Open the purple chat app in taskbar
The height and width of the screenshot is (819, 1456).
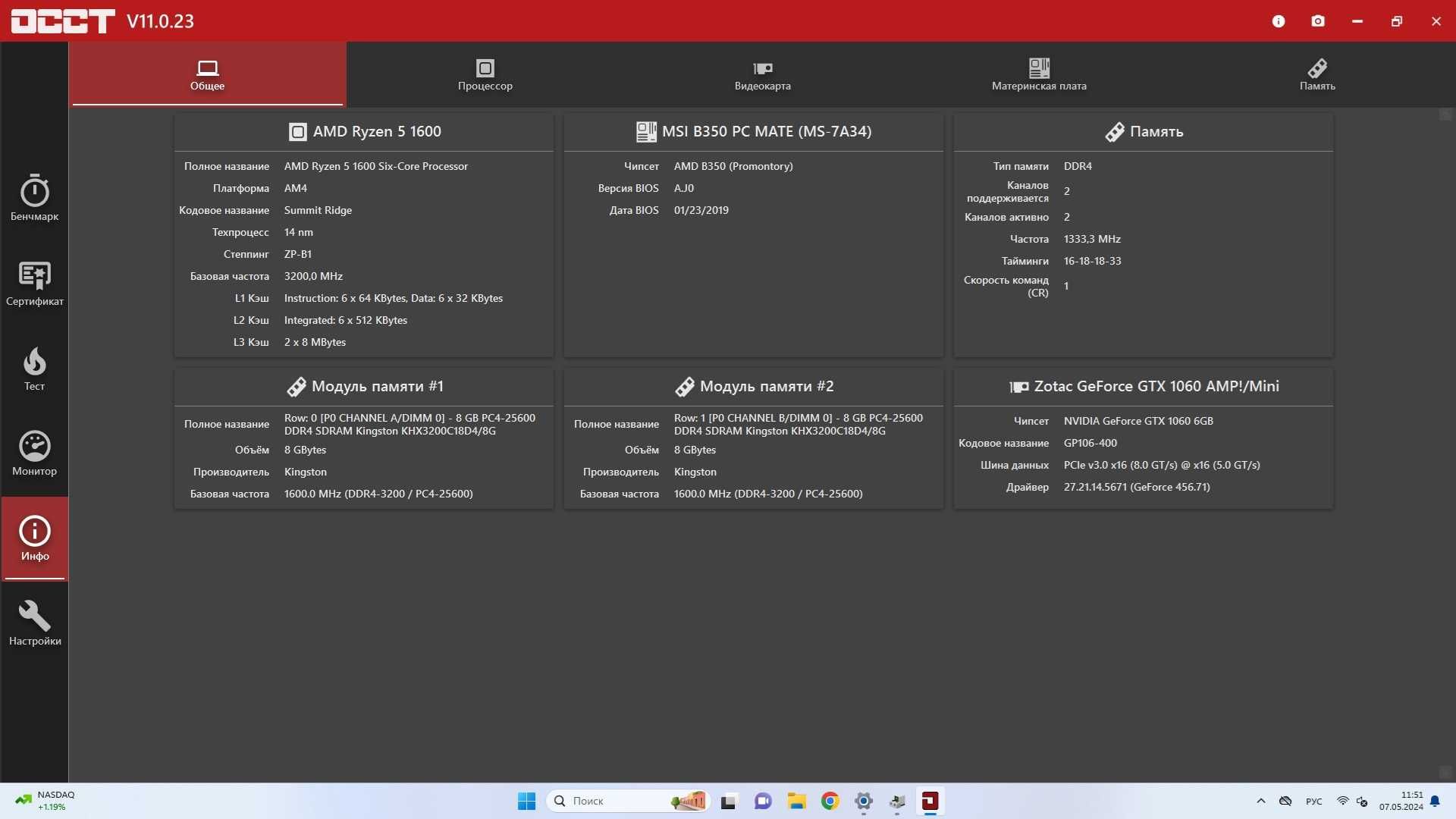coord(762,801)
